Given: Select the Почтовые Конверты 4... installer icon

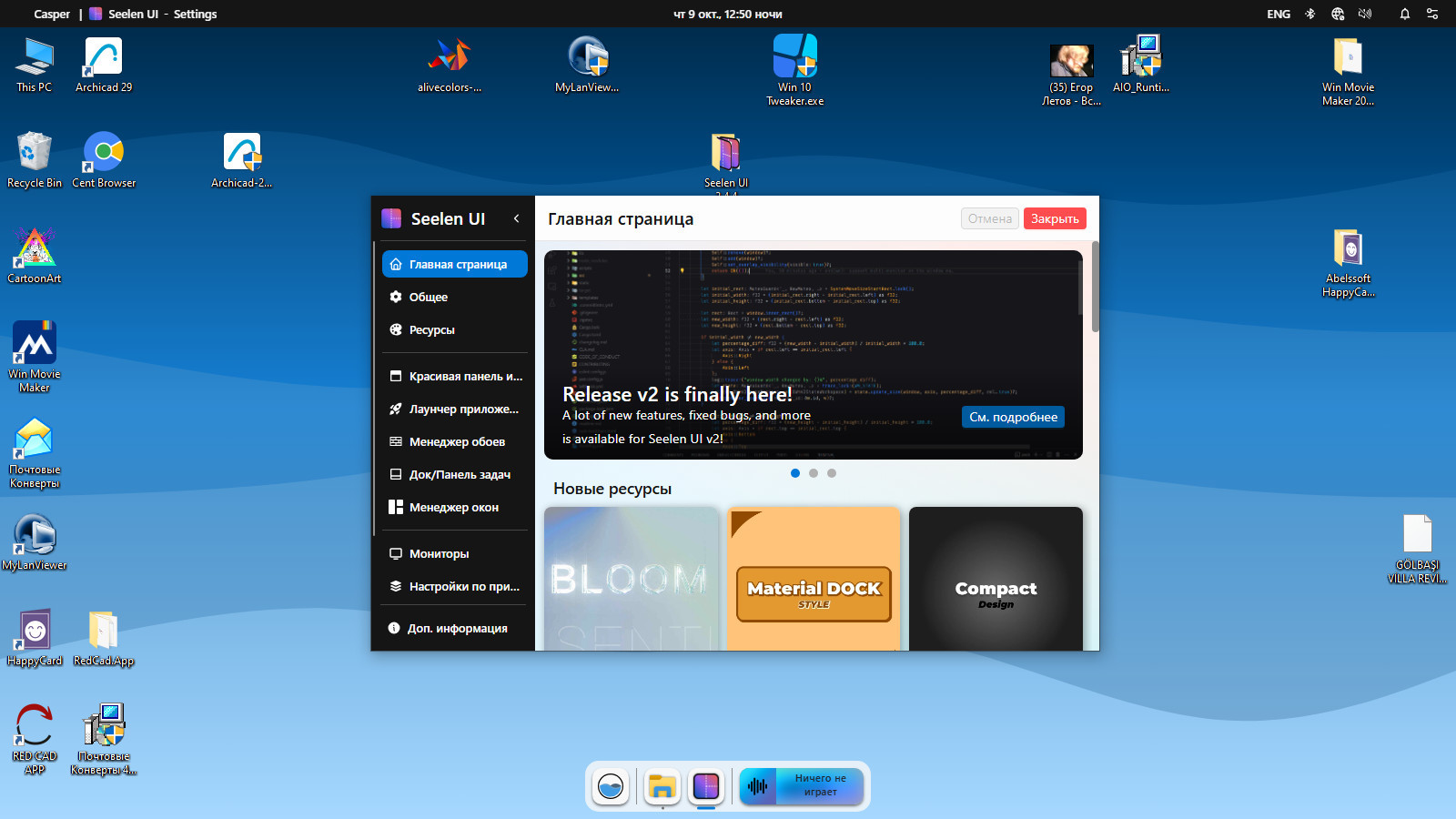Looking at the screenshot, I should pyautogui.click(x=104, y=739).
